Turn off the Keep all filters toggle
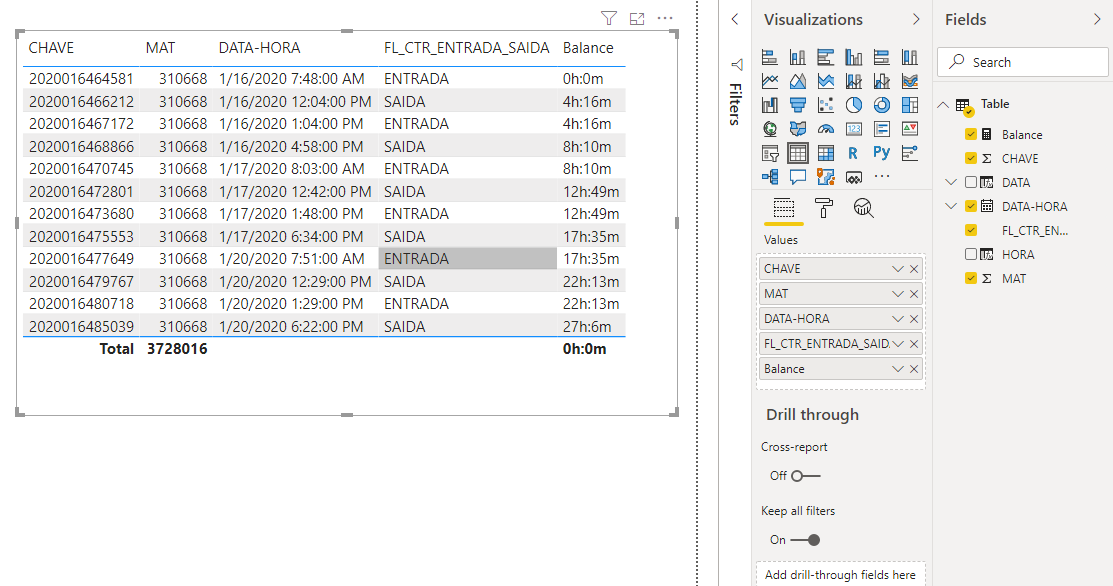The image size is (1113, 586). pyautogui.click(x=805, y=540)
